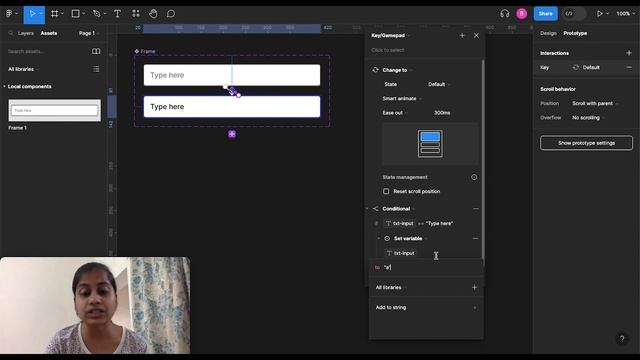The image size is (640, 360).
Task: Open the help question mark button
Action: (x=622, y=338)
